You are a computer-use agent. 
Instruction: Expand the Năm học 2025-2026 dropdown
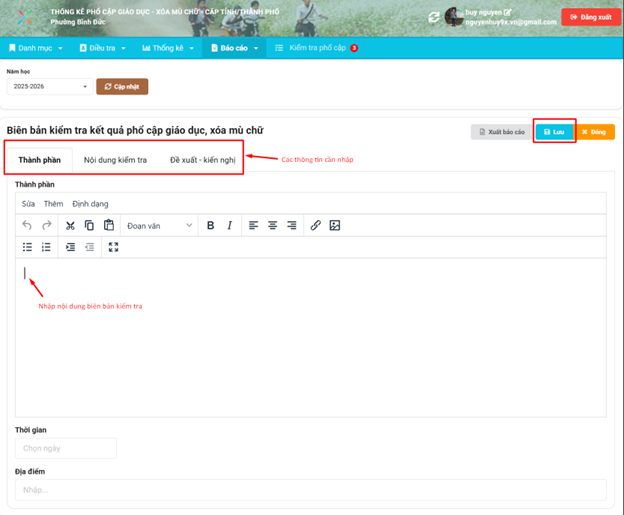(48, 87)
